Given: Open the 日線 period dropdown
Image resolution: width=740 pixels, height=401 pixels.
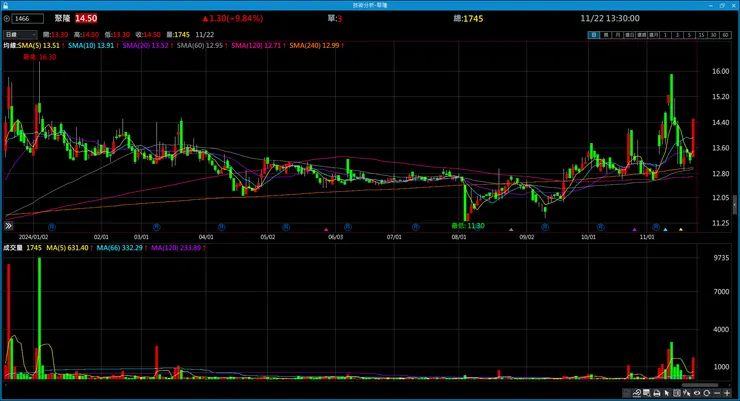Looking at the screenshot, I should pos(20,35).
